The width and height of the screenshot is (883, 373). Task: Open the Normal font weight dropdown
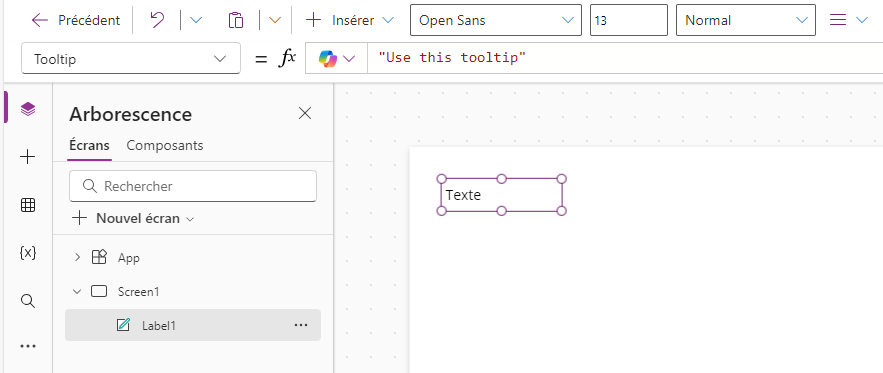coord(746,20)
